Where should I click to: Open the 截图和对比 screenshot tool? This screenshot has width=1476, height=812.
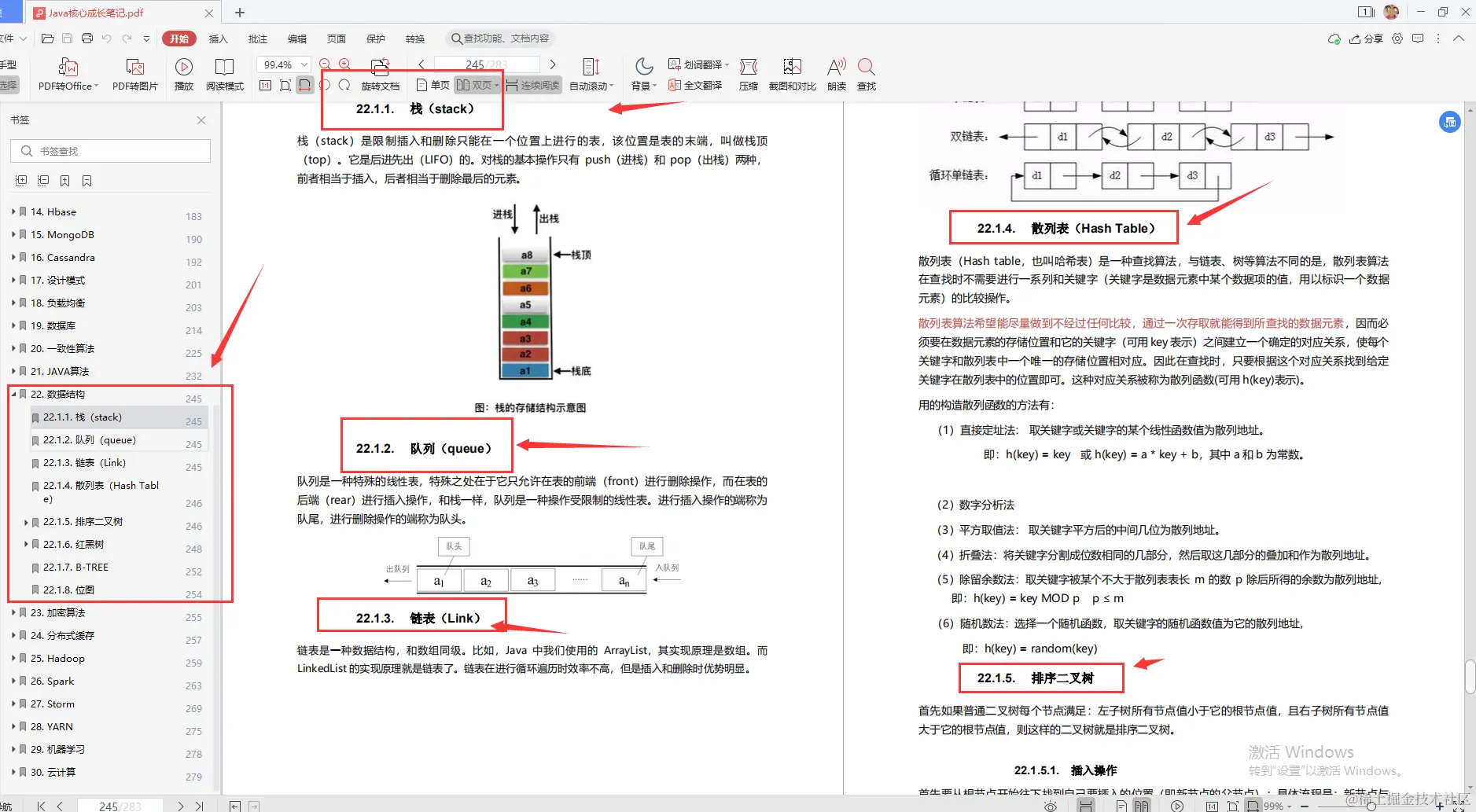[791, 75]
